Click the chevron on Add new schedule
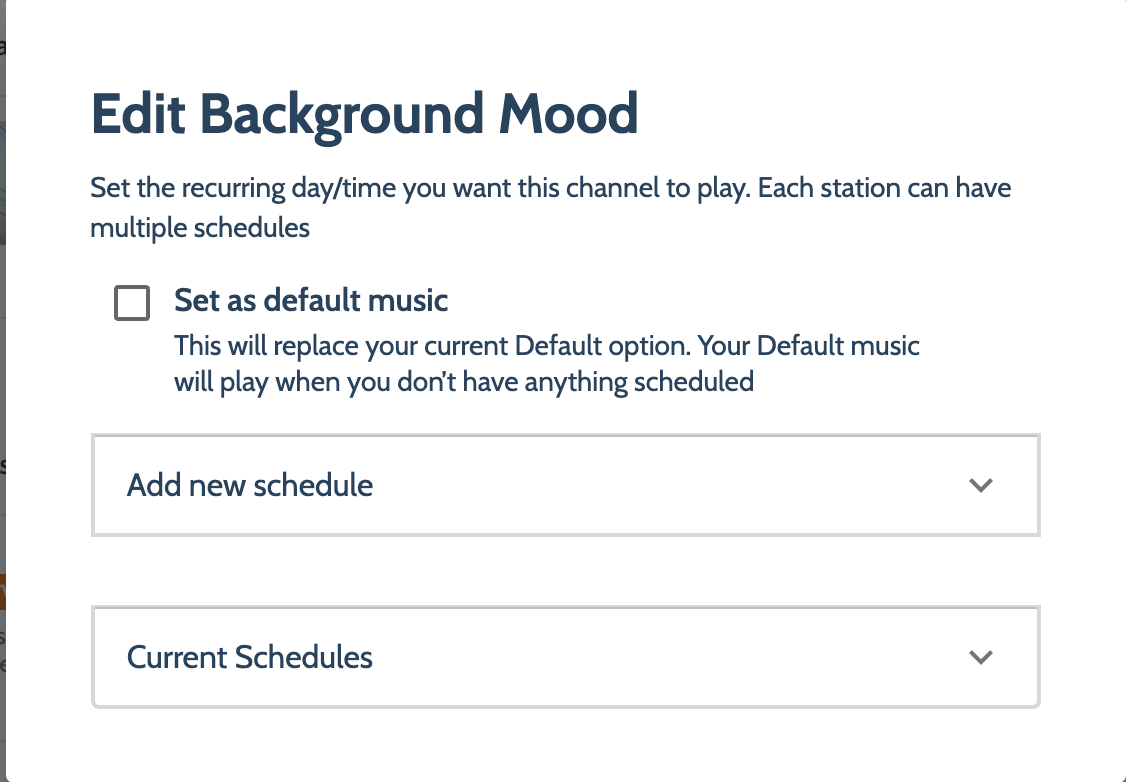The width and height of the screenshot is (1126, 782). (x=980, y=485)
